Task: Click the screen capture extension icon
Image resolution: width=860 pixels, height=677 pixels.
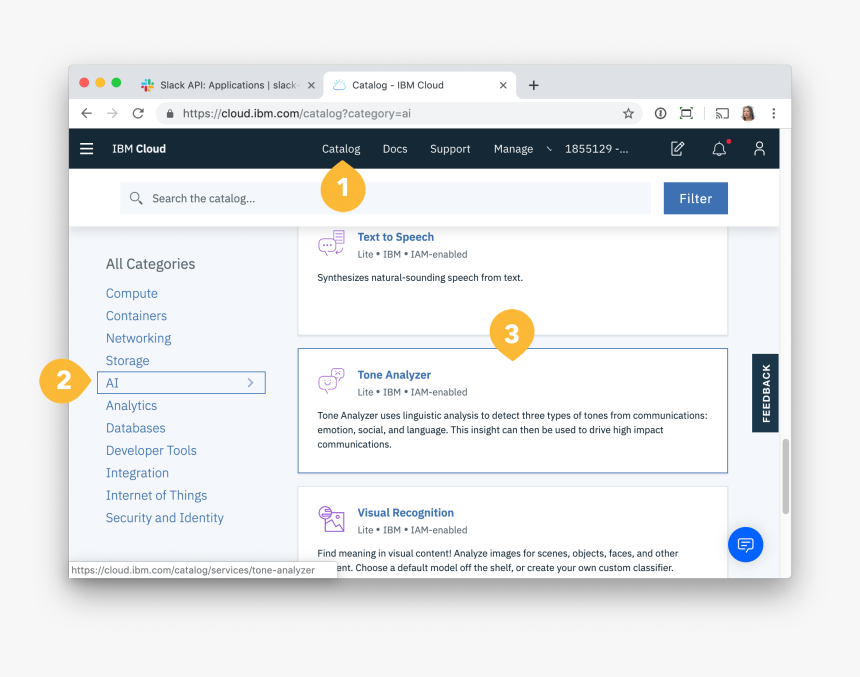Action: (x=686, y=114)
